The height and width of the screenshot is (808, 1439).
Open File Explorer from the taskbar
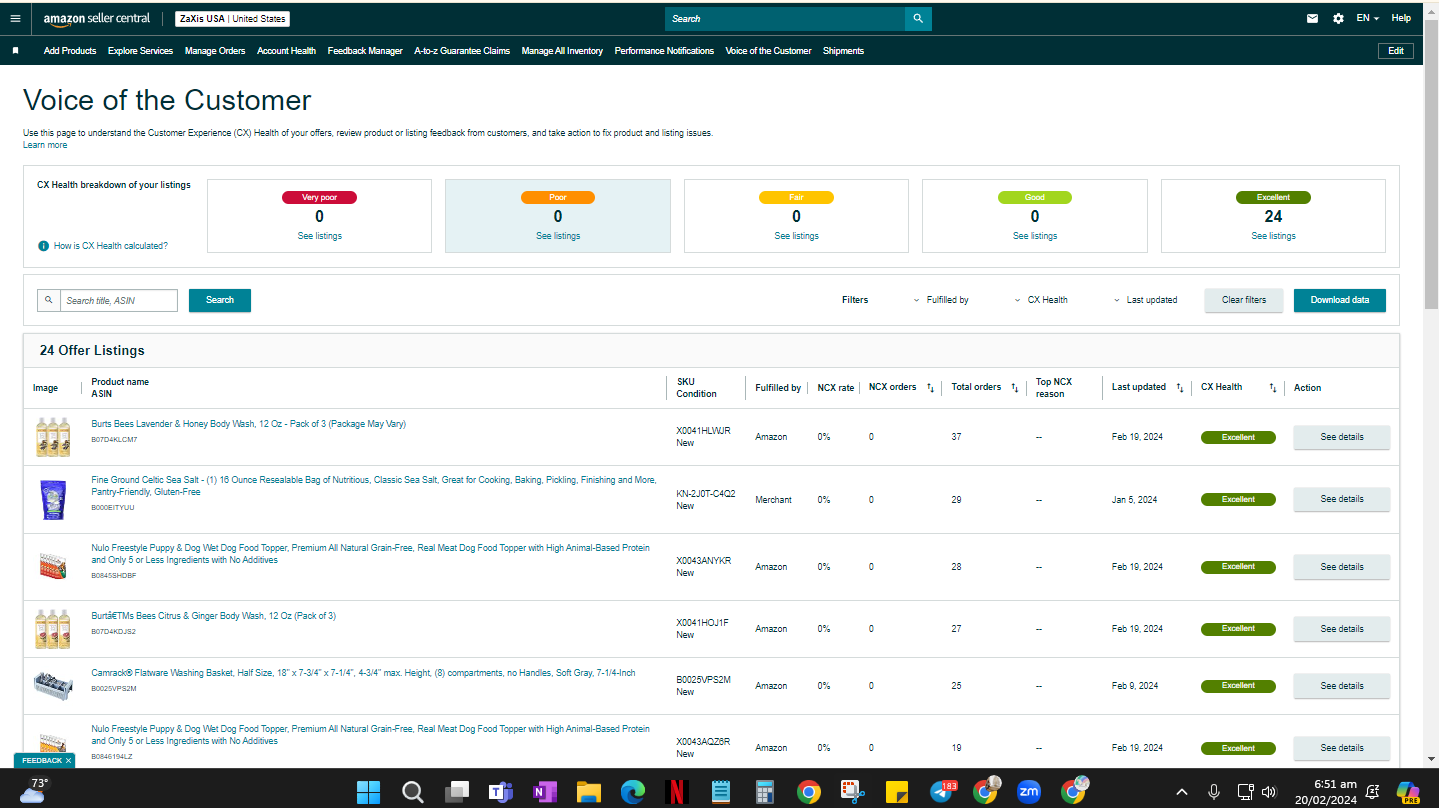point(588,792)
